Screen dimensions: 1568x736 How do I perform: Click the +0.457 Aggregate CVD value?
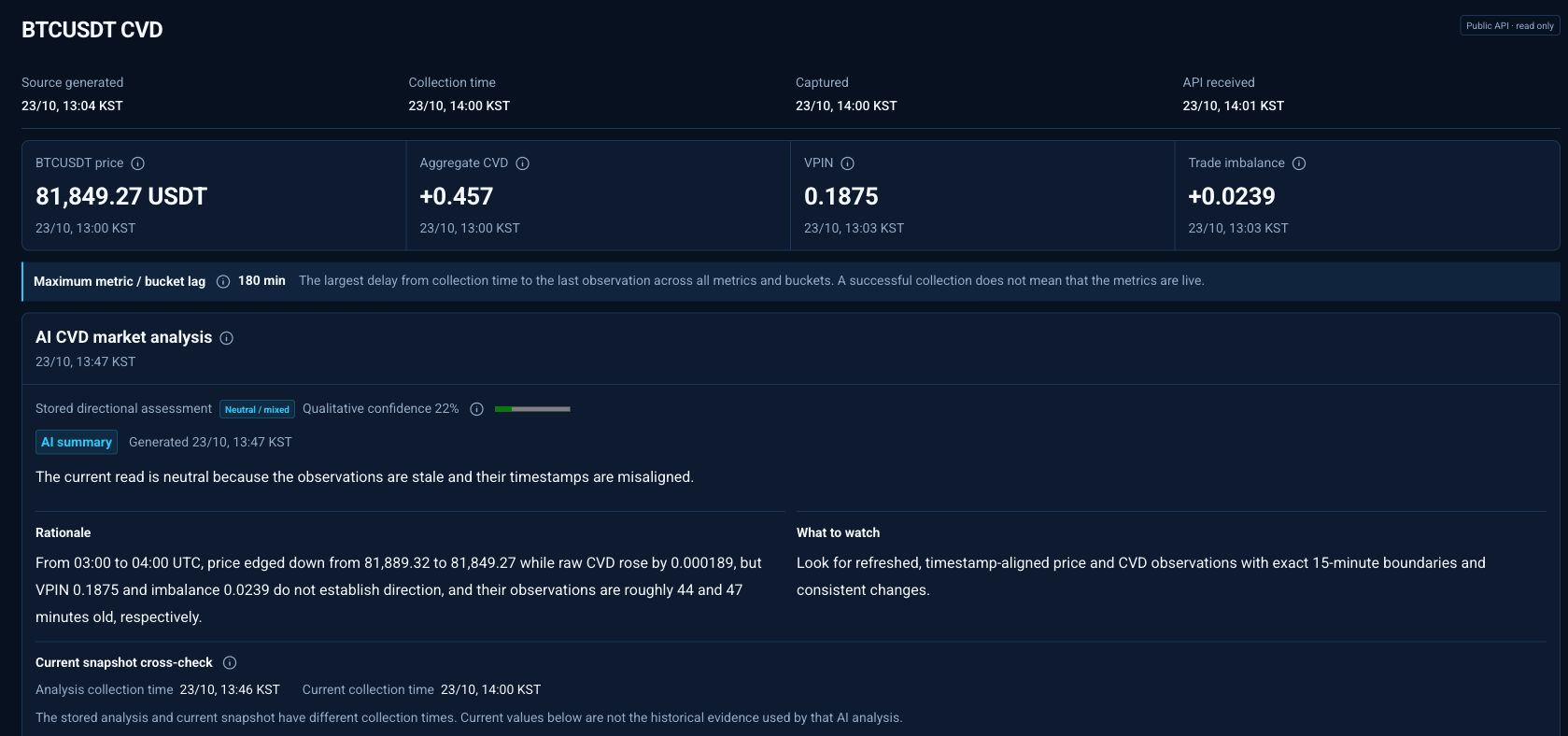click(457, 196)
